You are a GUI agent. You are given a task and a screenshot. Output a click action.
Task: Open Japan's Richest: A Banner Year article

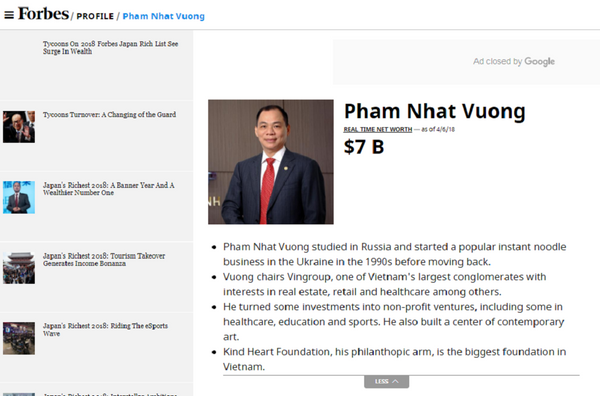[108, 189]
